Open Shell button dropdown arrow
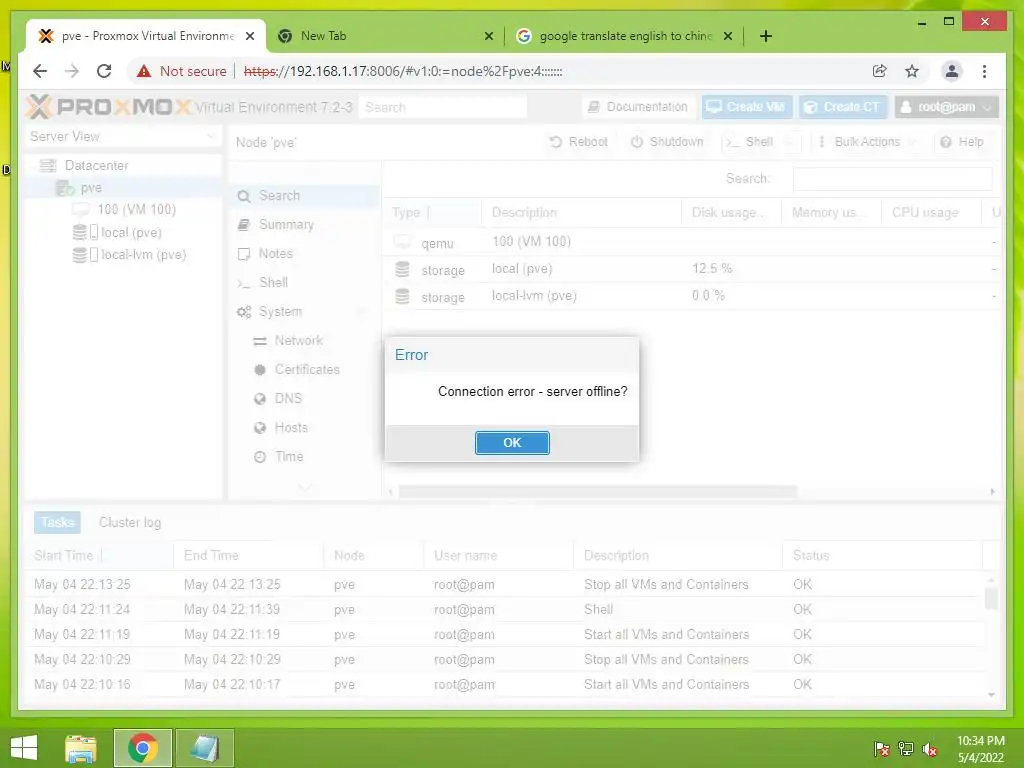Image resolution: width=1024 pixels, height=768 pixels. pyautogui.click(x=791, y=142)
